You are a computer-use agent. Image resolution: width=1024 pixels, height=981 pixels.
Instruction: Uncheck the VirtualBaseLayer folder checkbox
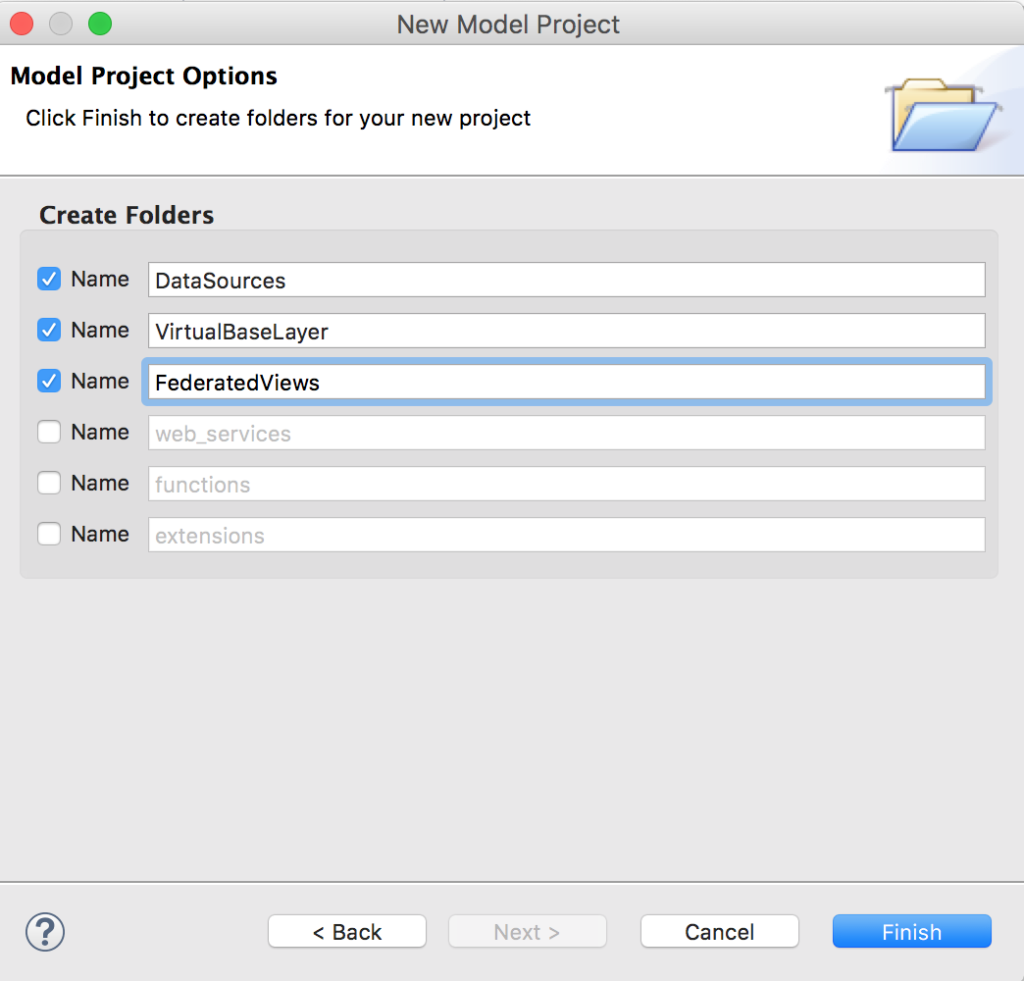(49, 330)
